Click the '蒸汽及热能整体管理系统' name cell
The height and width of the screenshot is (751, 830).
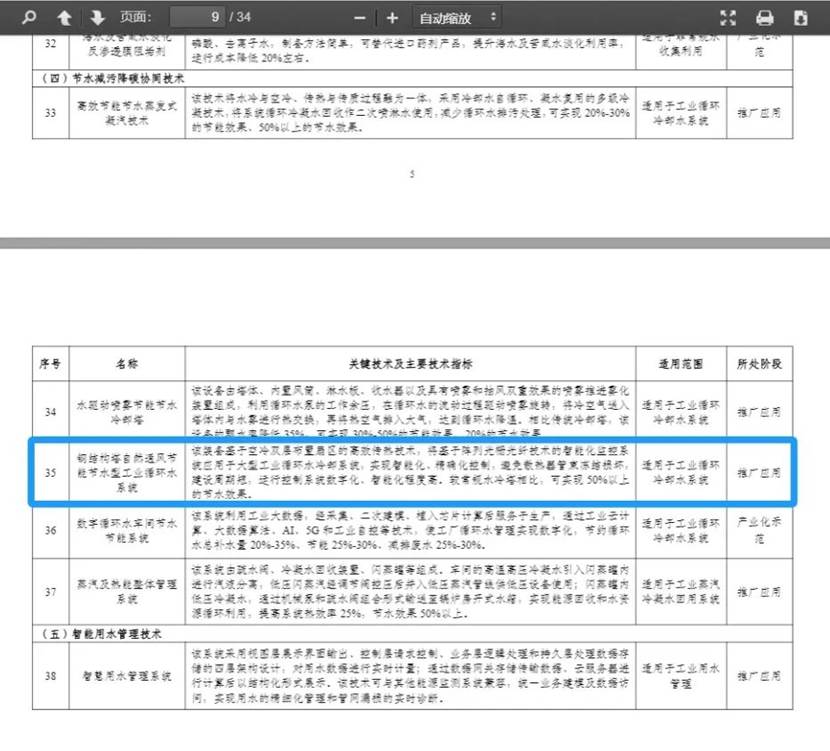point(127,592)
